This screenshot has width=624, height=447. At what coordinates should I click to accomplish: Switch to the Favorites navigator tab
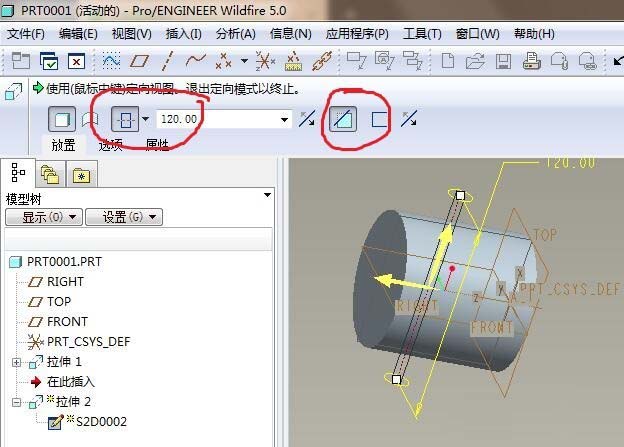point(82,174)
